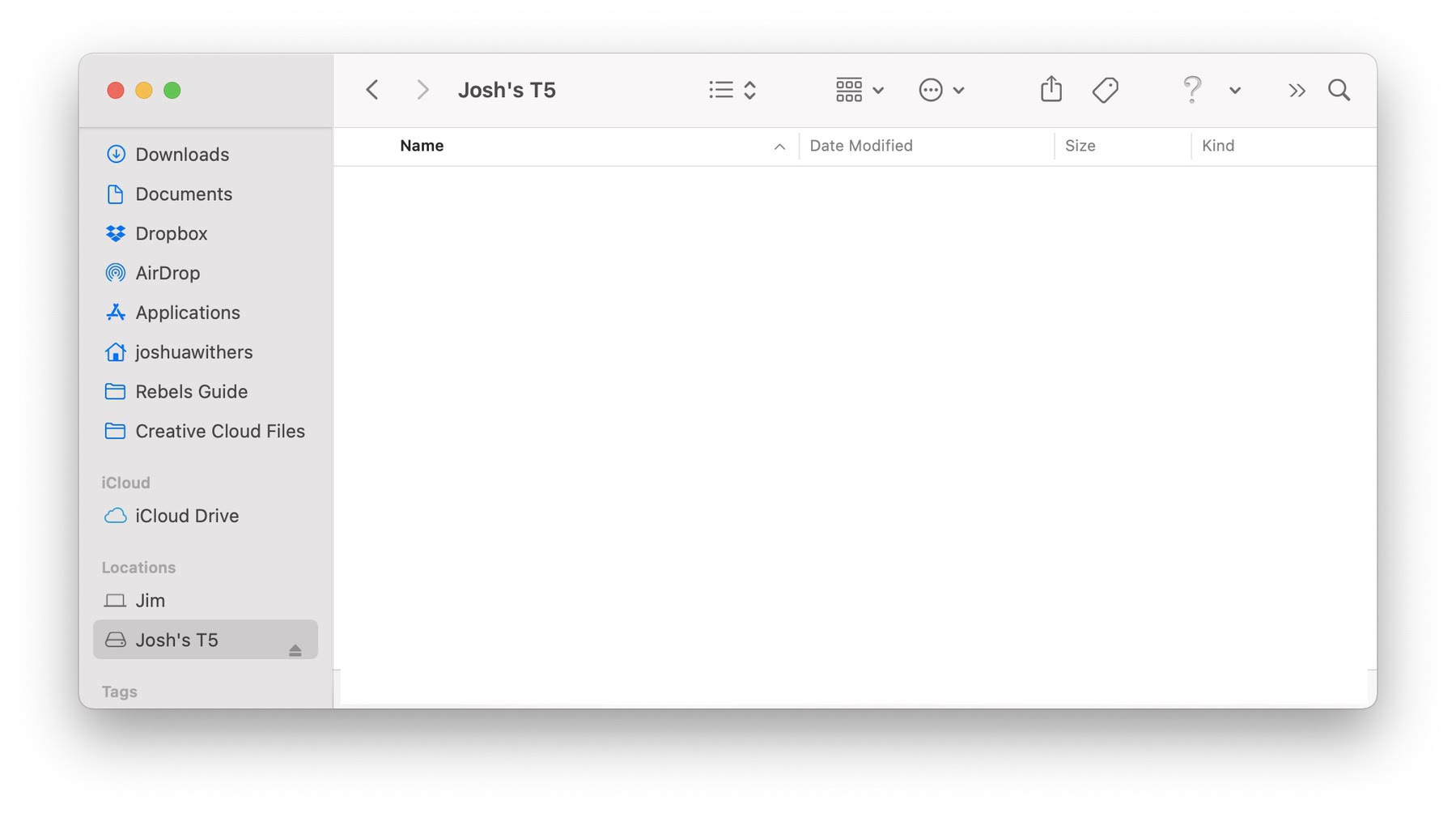1456x813 pixels.
Task: Open the ellipsis Action menu
Action: click(x=940, y=90)
